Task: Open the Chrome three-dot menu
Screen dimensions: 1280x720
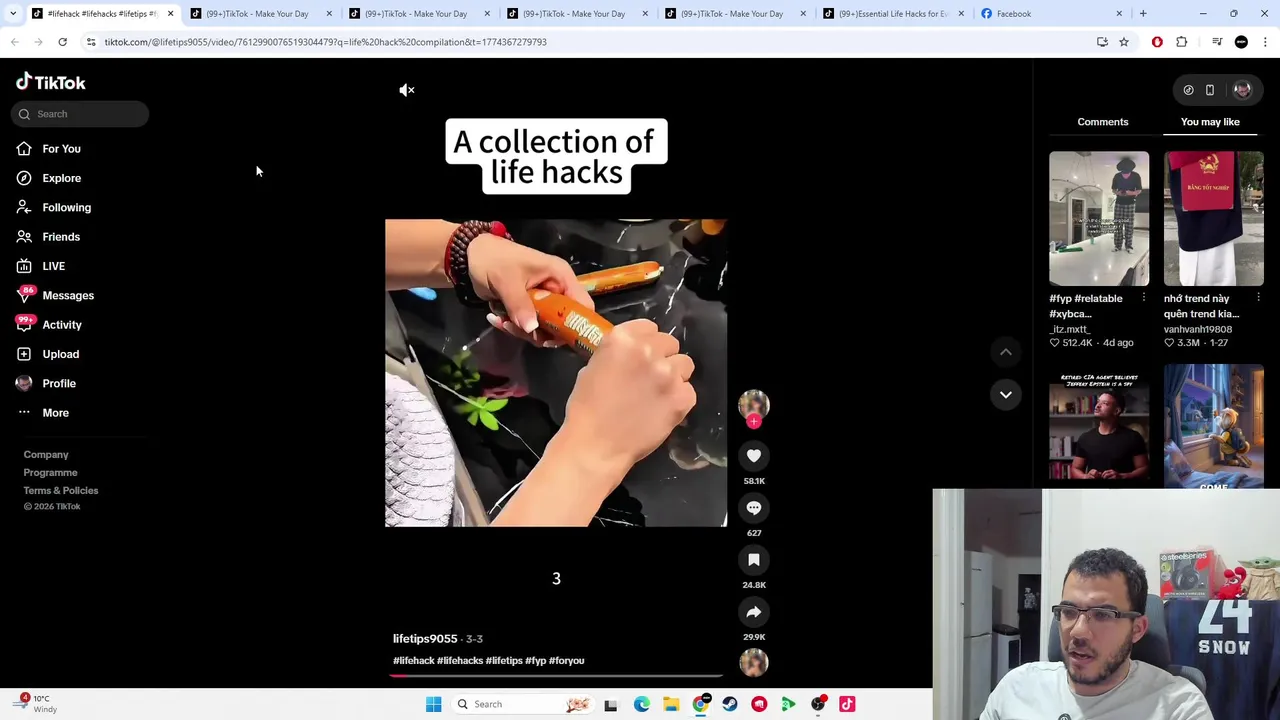Action: (x=1266, y=42)
